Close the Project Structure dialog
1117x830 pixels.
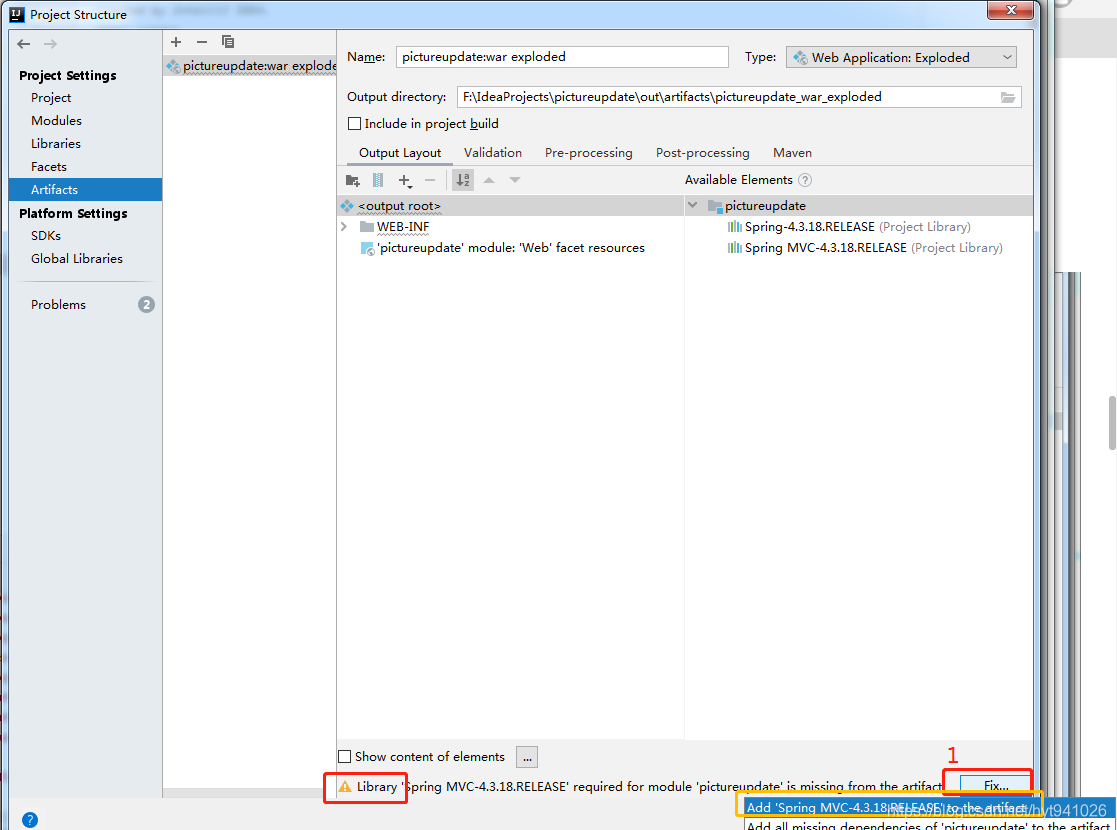[1011, 10]
